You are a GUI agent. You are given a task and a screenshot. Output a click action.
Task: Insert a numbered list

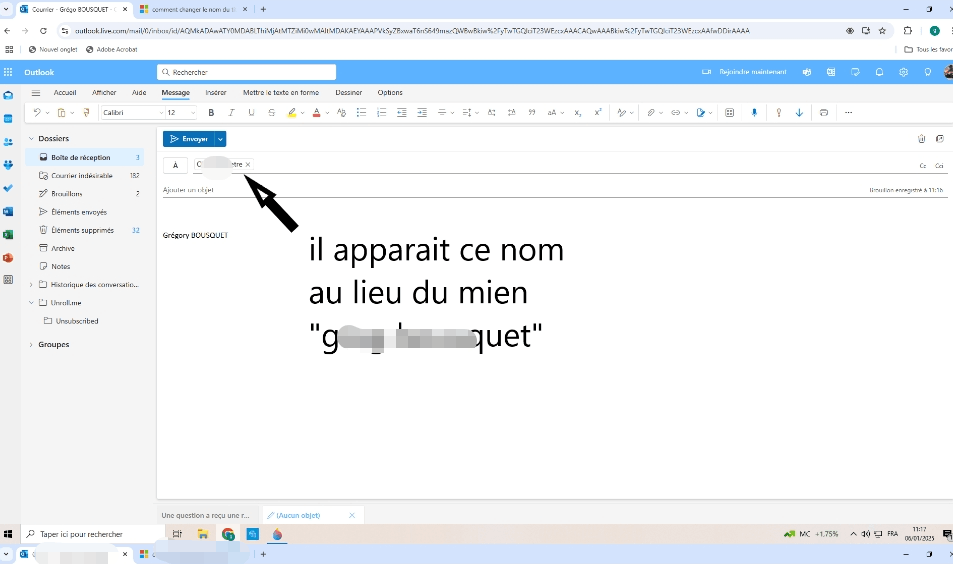[382, 112]
